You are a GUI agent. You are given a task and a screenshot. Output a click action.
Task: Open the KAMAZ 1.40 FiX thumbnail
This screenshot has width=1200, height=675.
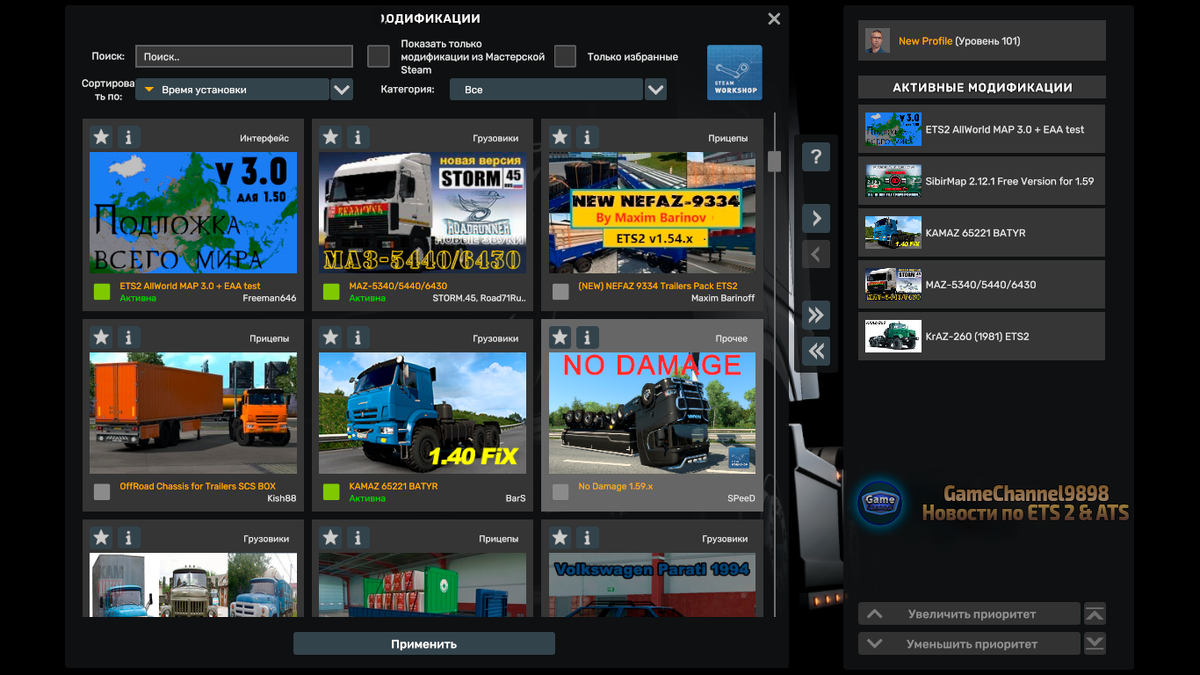tap(422, 413)
